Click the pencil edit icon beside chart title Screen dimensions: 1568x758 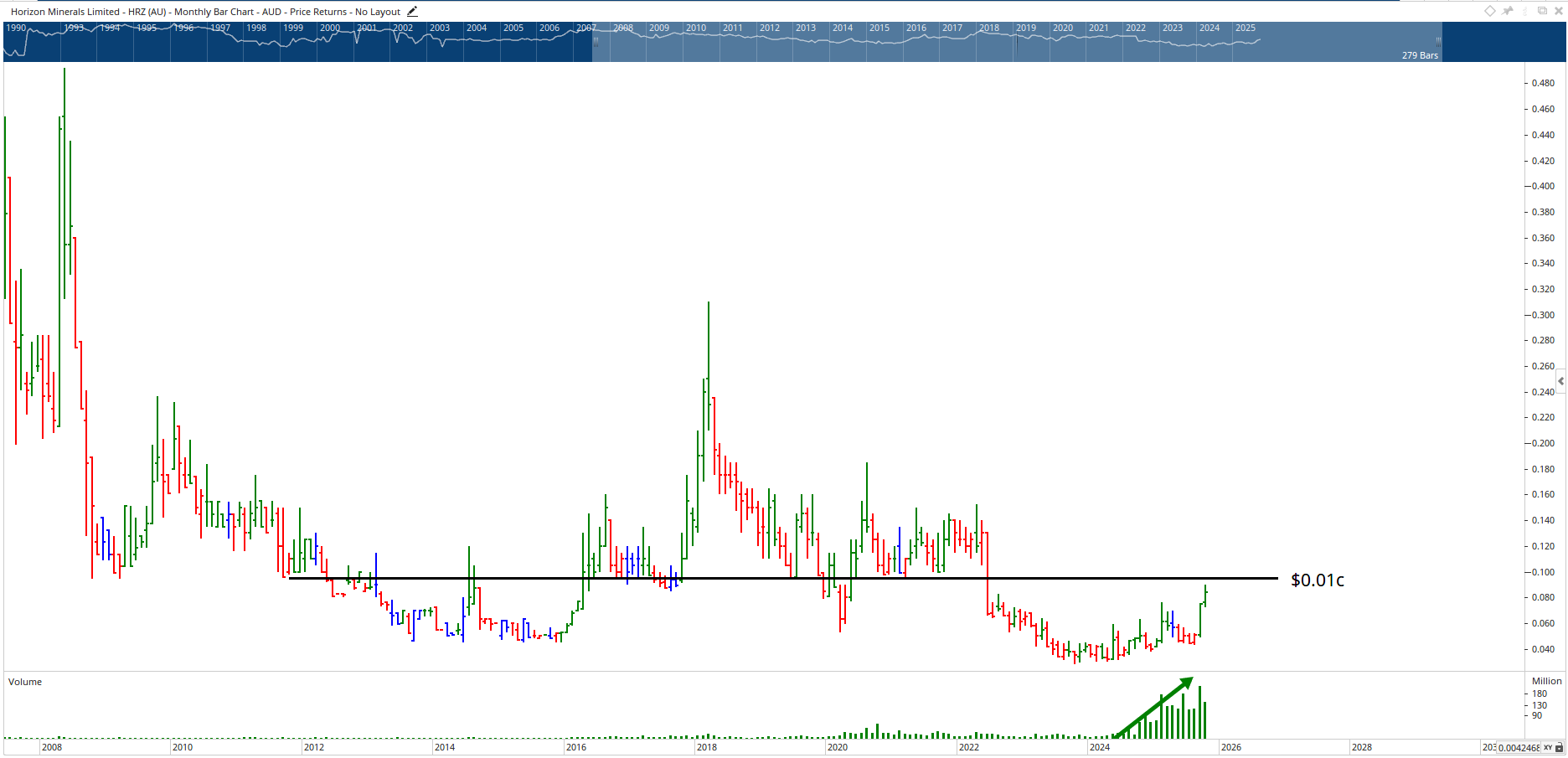click(x=412, y=12)
